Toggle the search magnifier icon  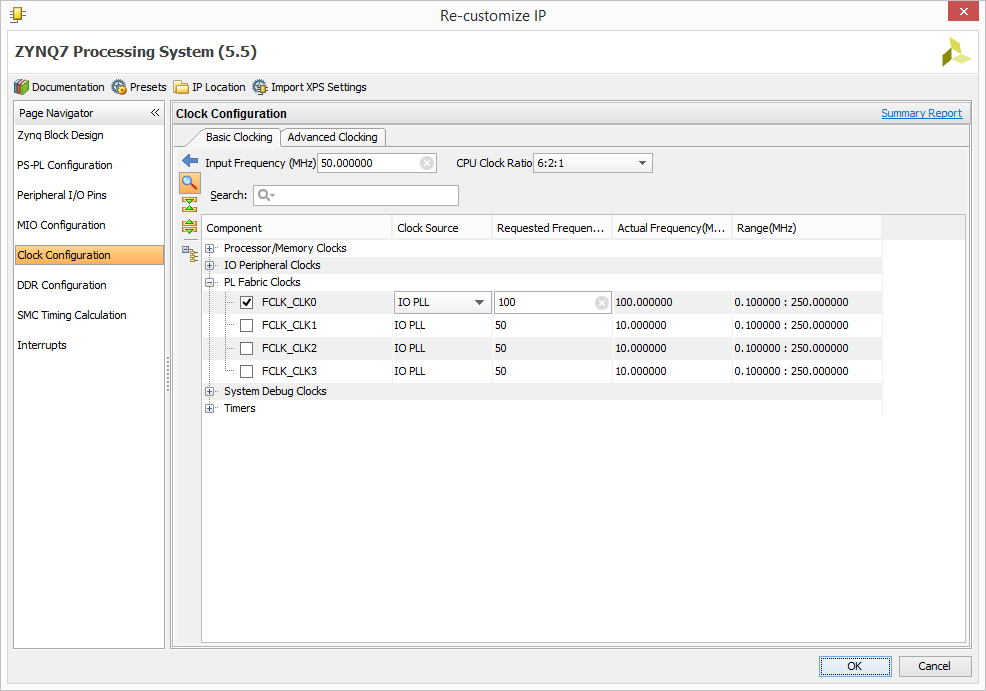(x=190, y=183)
